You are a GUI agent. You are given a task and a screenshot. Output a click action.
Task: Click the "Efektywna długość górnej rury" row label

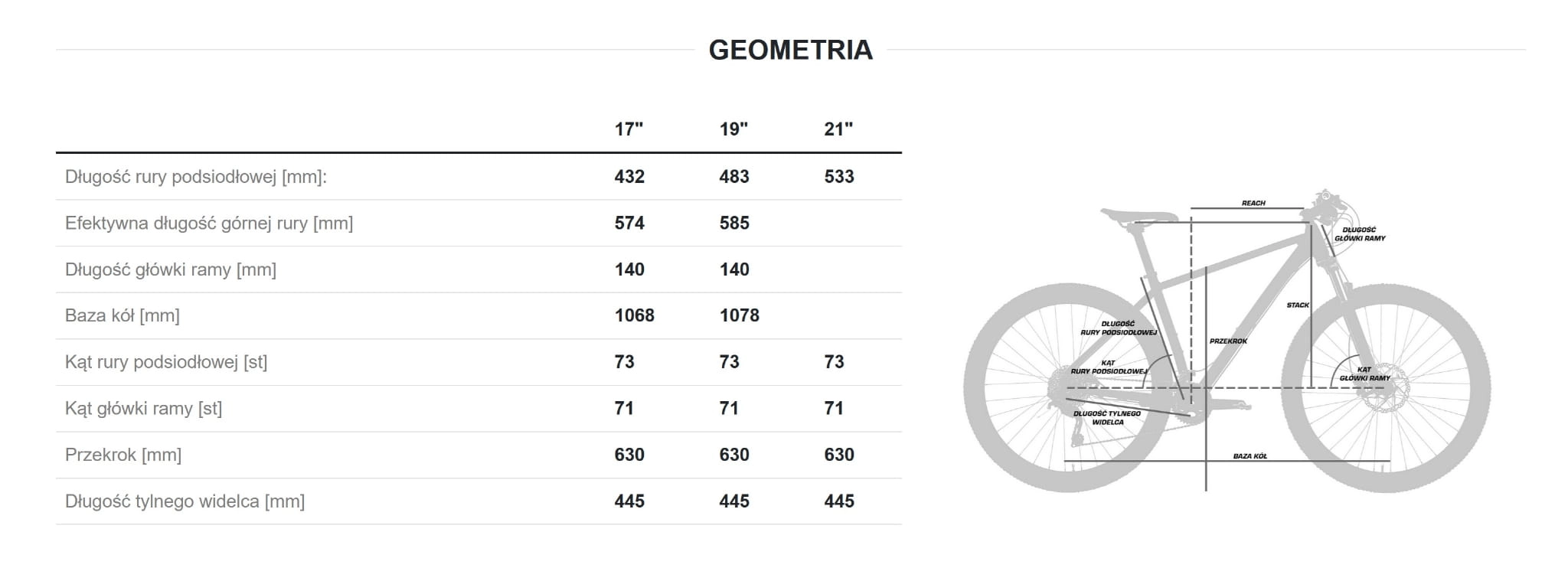[x=209, y=224]
